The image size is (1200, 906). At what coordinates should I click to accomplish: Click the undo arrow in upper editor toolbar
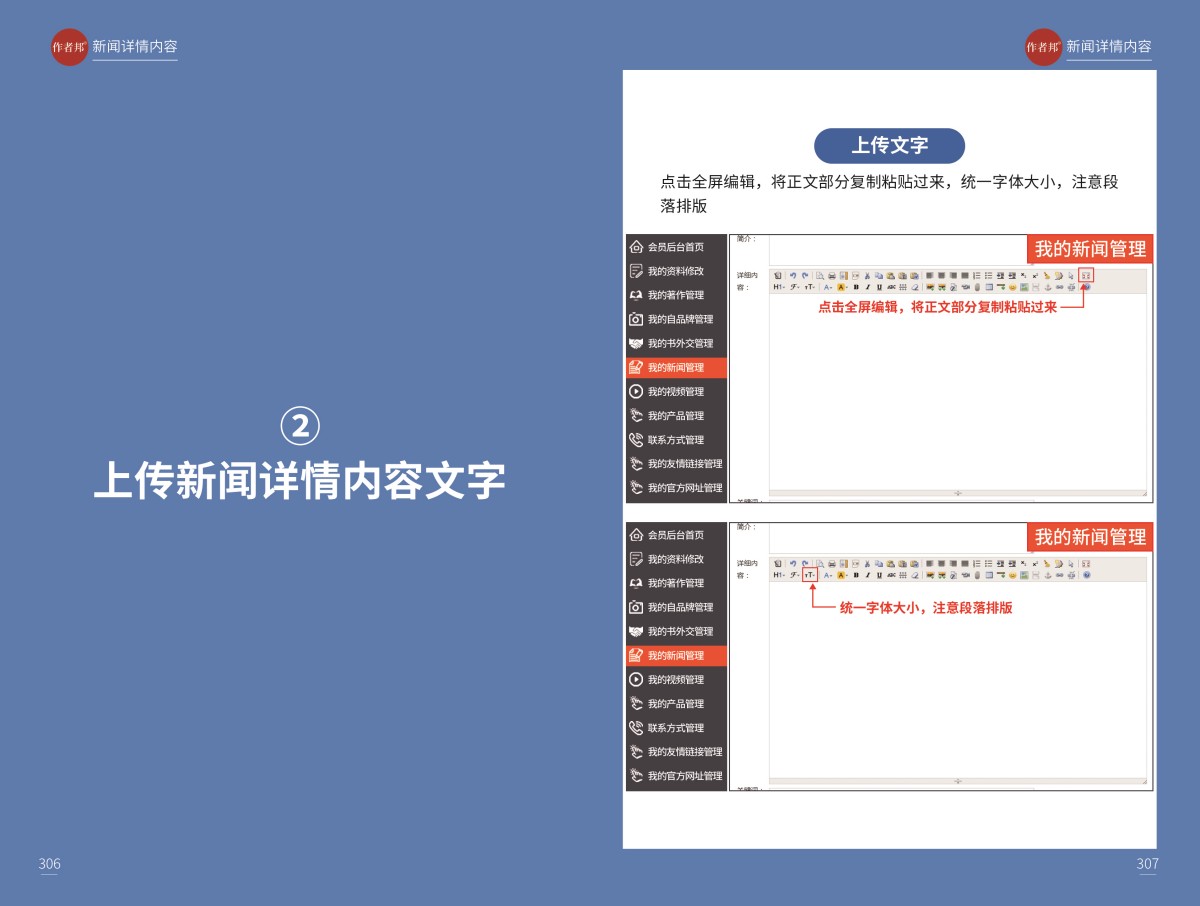click(792, 275)
